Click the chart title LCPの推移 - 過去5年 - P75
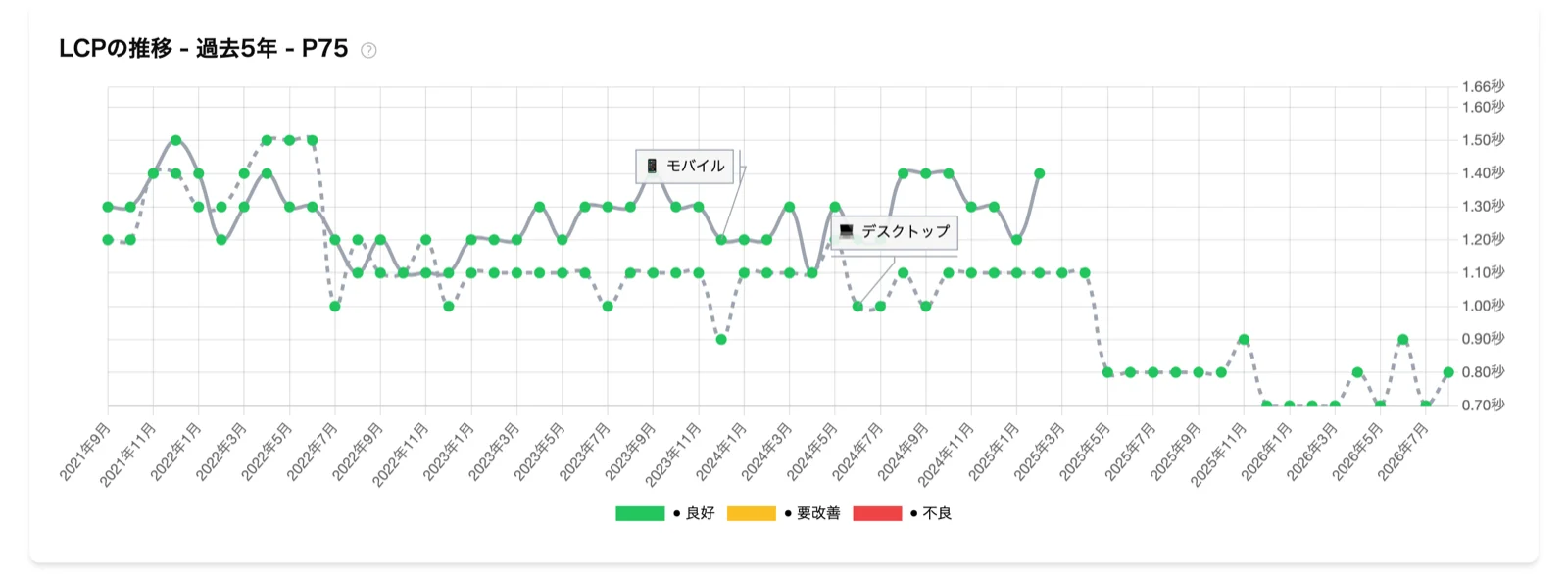The height and width of the screenshot is (575, 1568). tap(204, 49)
